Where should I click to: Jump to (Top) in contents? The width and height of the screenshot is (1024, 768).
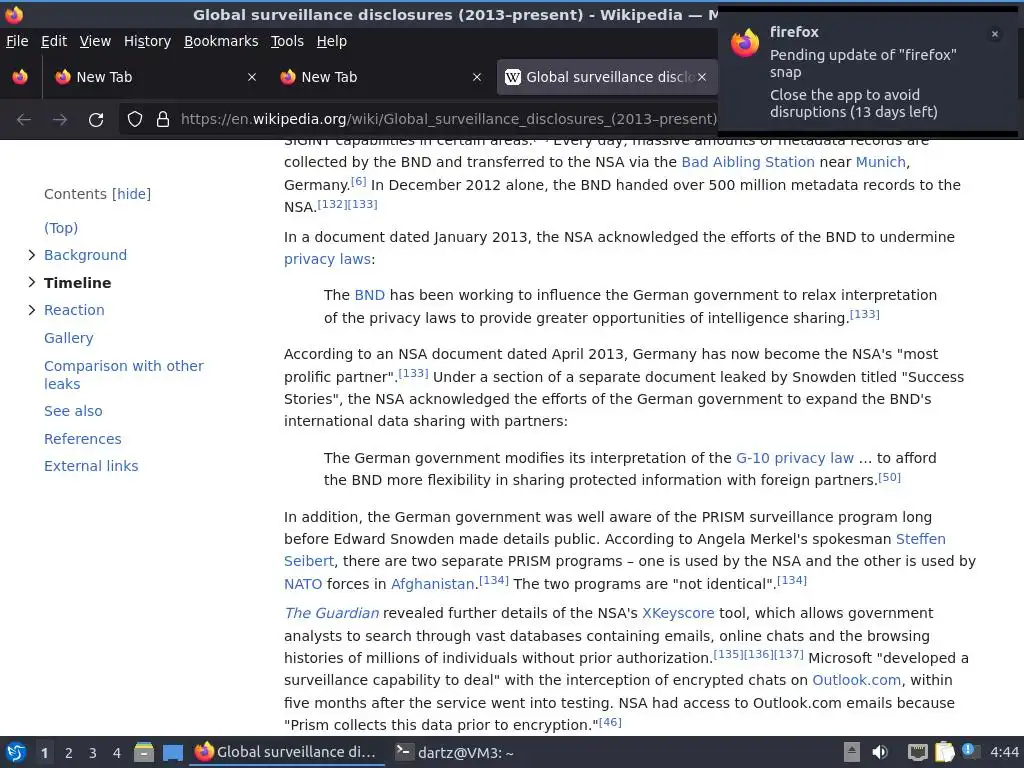tap(61, 228)
